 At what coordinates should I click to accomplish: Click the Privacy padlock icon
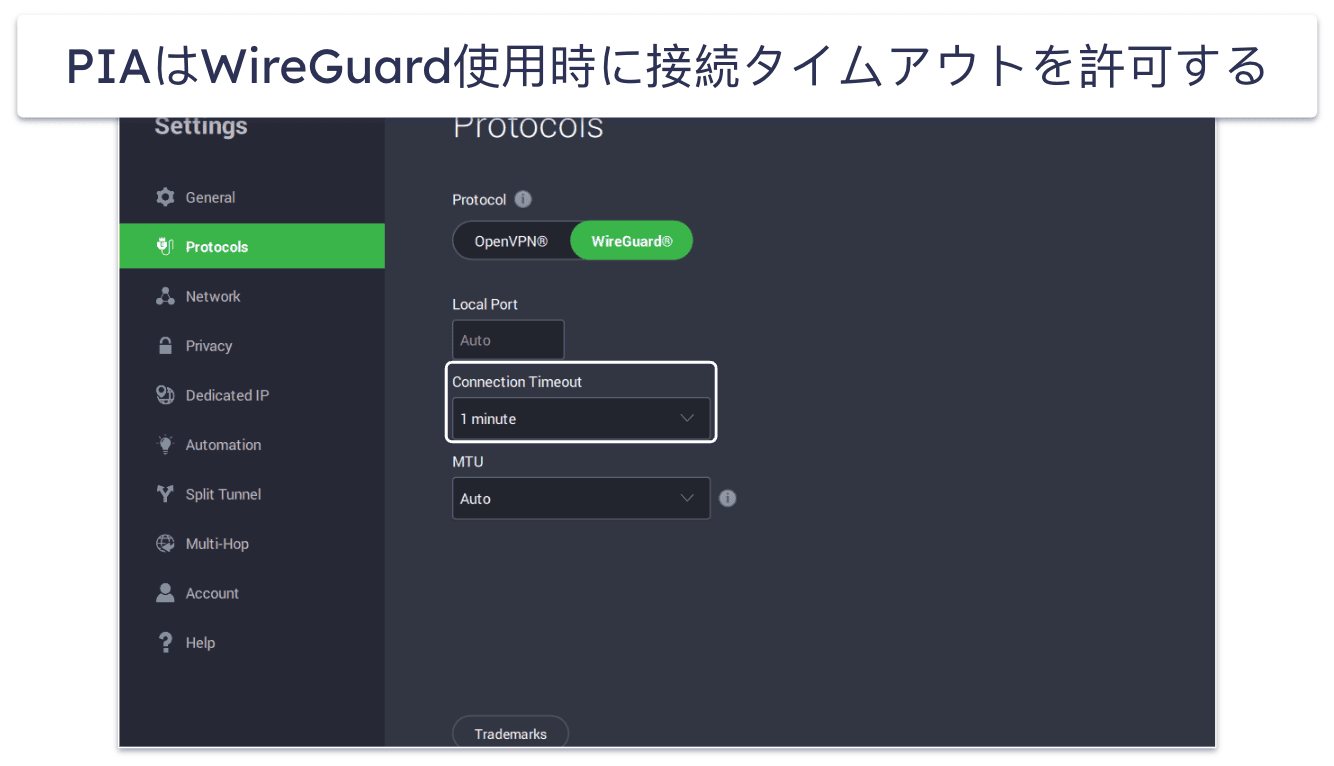point(165,345)
